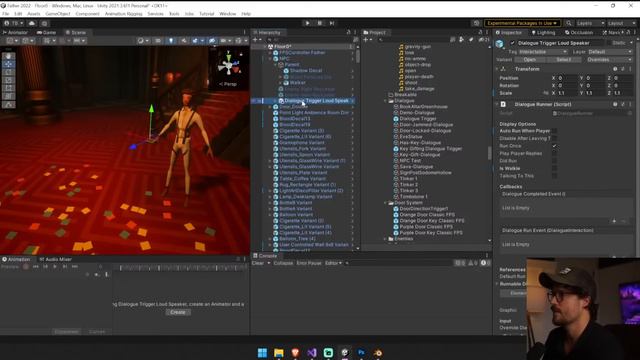Open the prefab Overrides dropdown

[609, 60]
